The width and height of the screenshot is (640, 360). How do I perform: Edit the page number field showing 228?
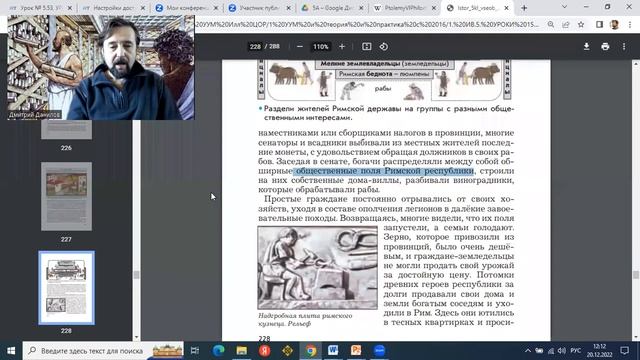tap(255, 47)
